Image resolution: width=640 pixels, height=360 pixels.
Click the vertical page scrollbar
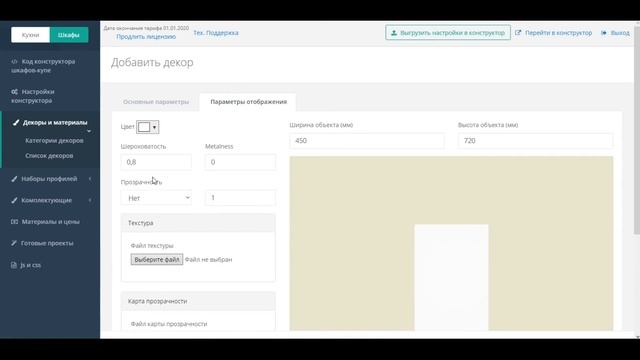637,131
